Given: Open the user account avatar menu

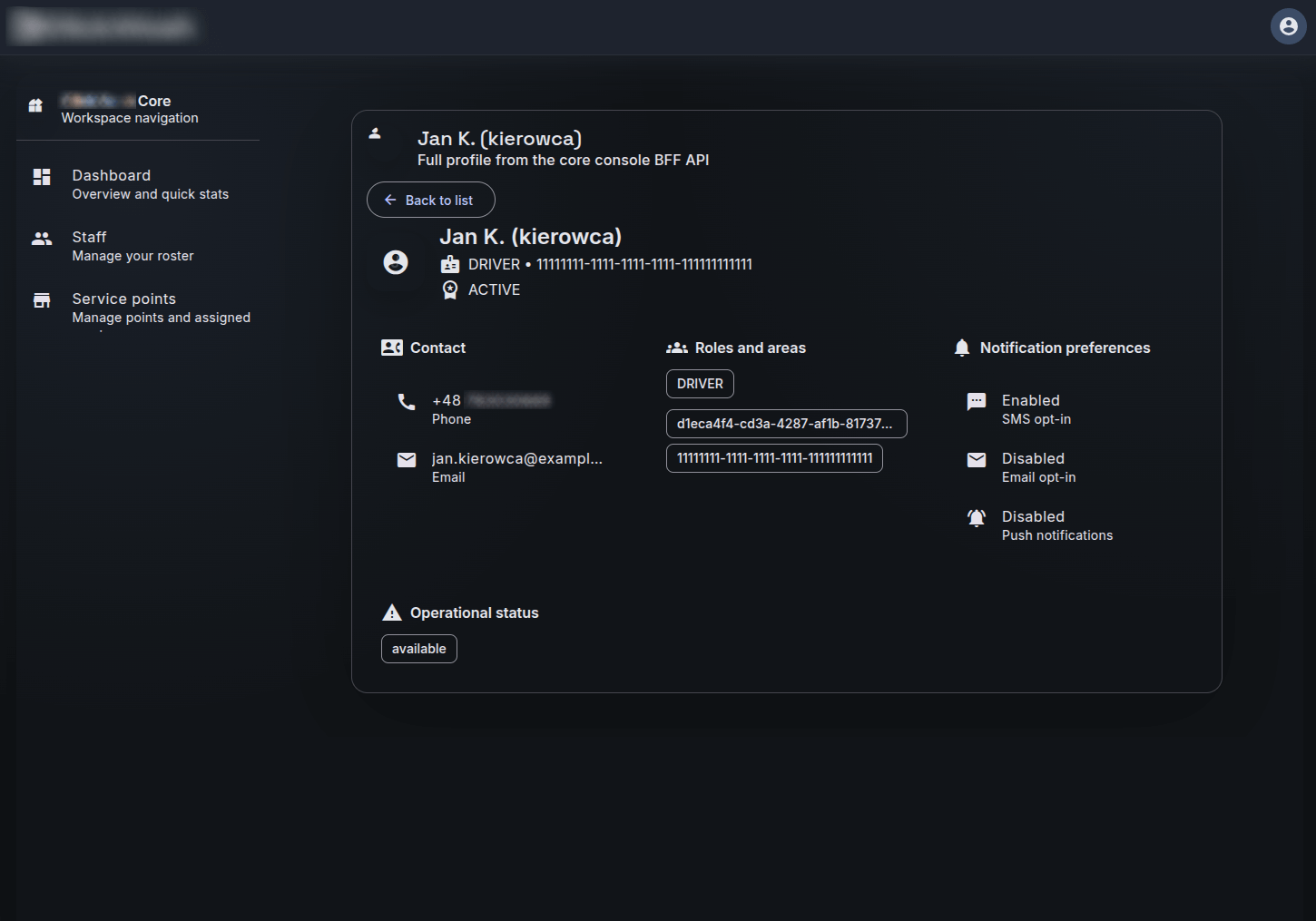Looking at the screenshot, I should (x=1288, y=26).
